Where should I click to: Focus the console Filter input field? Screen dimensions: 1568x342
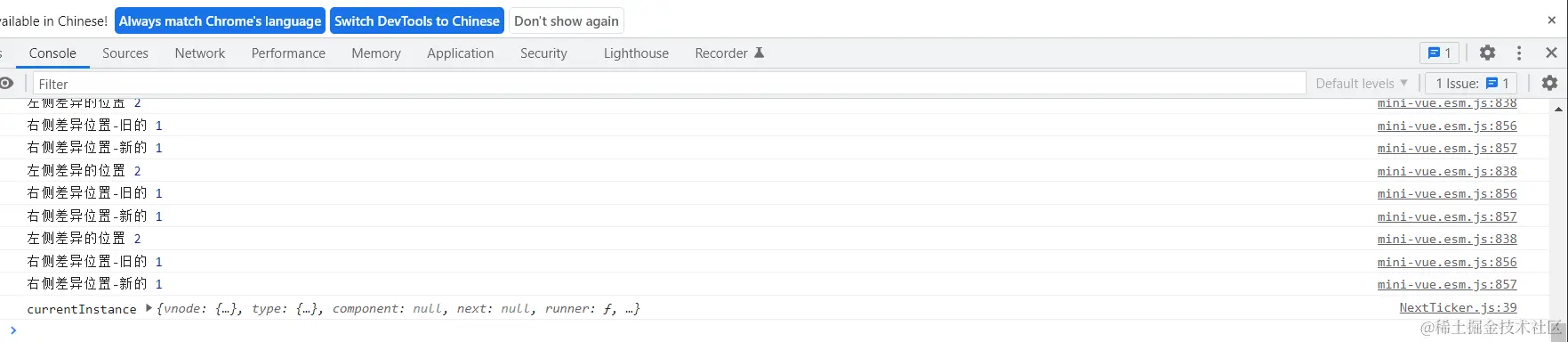[669, 84]
